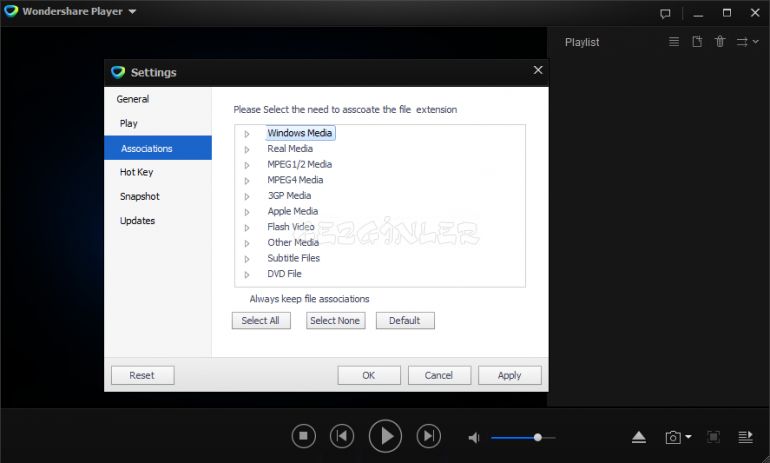Maximize the Wondershare Player window
Viewport: 770px width, 463px height.
click(x=727, y=13)
